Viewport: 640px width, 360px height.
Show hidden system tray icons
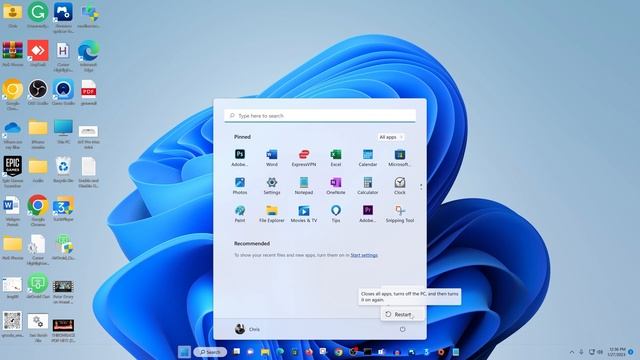click(572, 352)
